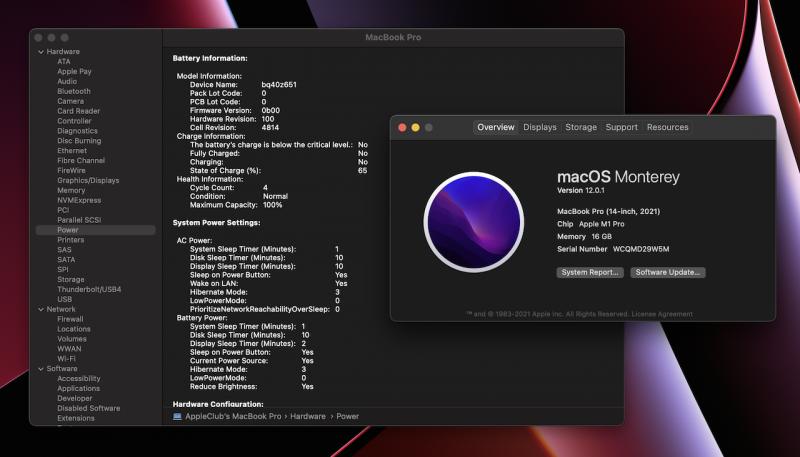
Task: Click the macOS Monterey logo image
Action: [x=474, y=222]
